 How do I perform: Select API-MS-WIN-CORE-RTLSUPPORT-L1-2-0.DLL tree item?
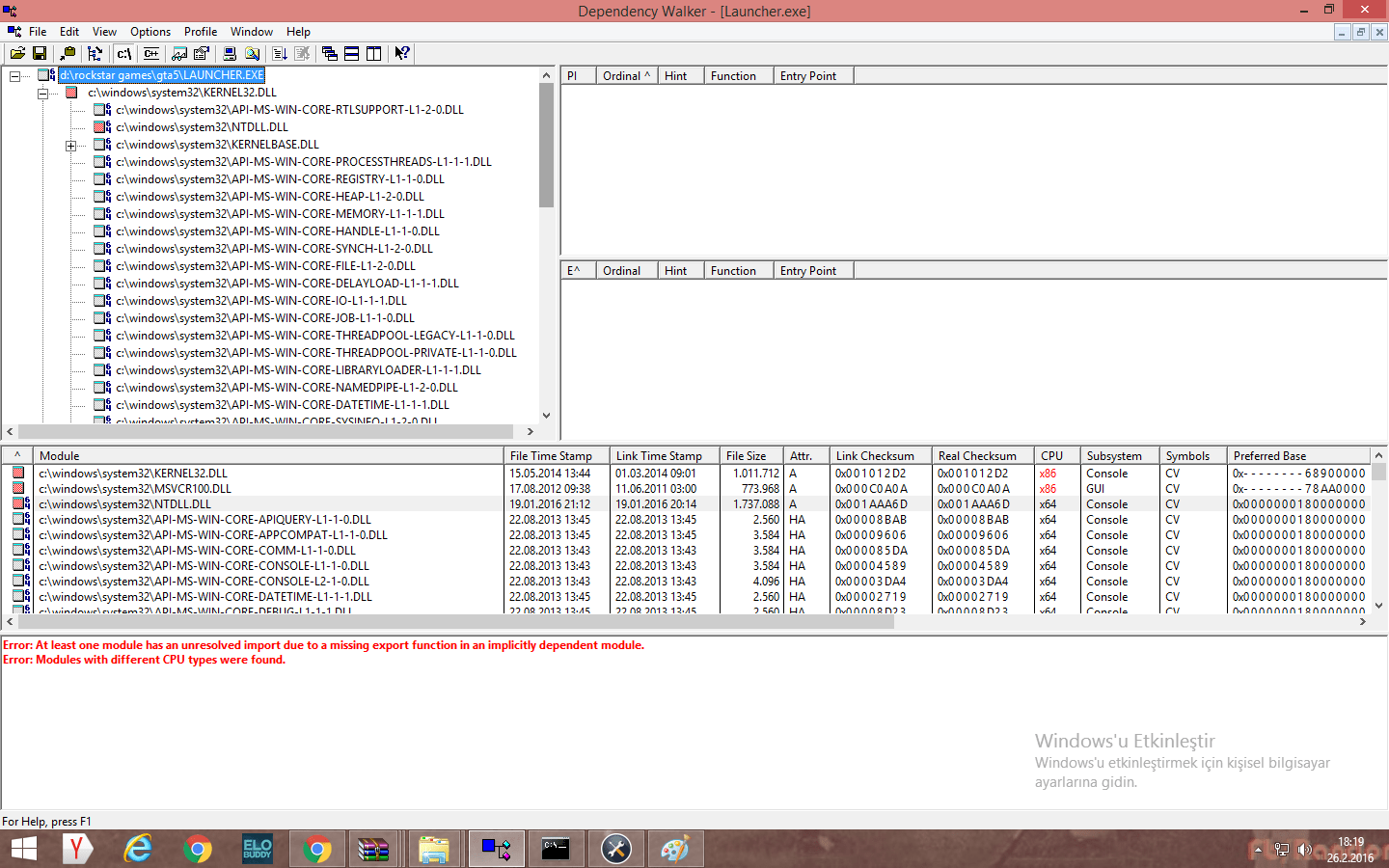pyautogui.click(x=289, y=110)
